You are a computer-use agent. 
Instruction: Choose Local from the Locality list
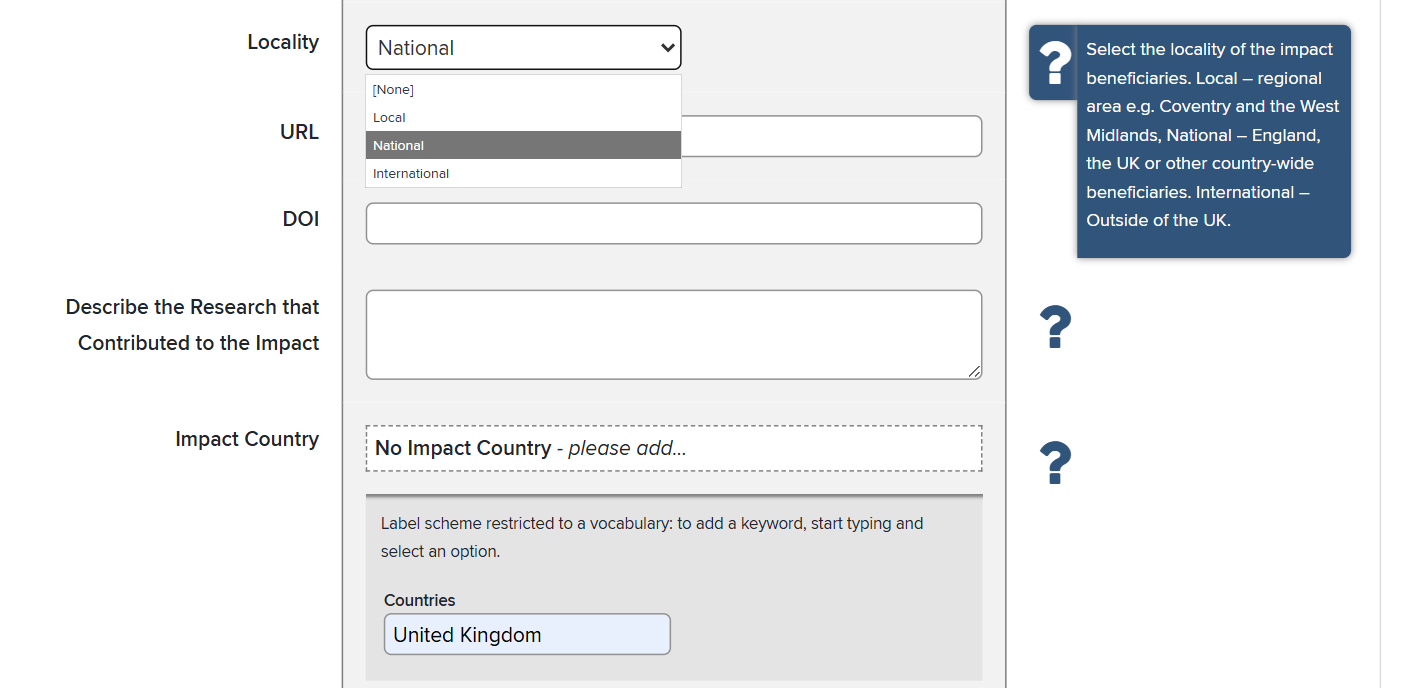523,117
